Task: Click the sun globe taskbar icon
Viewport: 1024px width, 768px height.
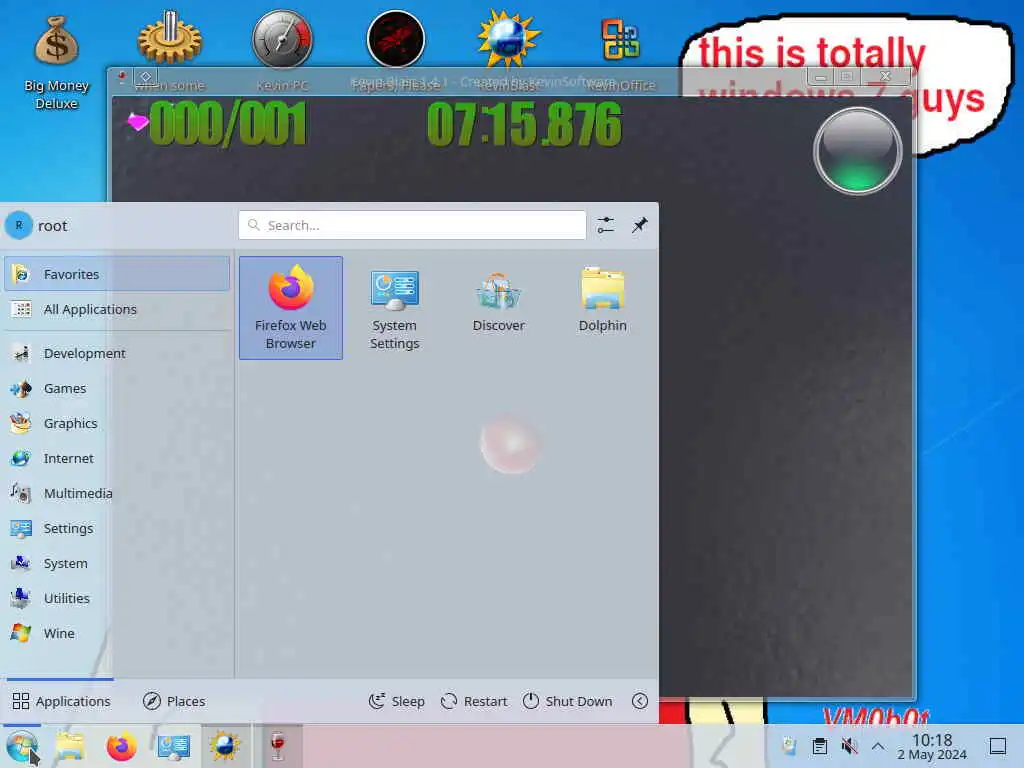Action: point(225,746)
